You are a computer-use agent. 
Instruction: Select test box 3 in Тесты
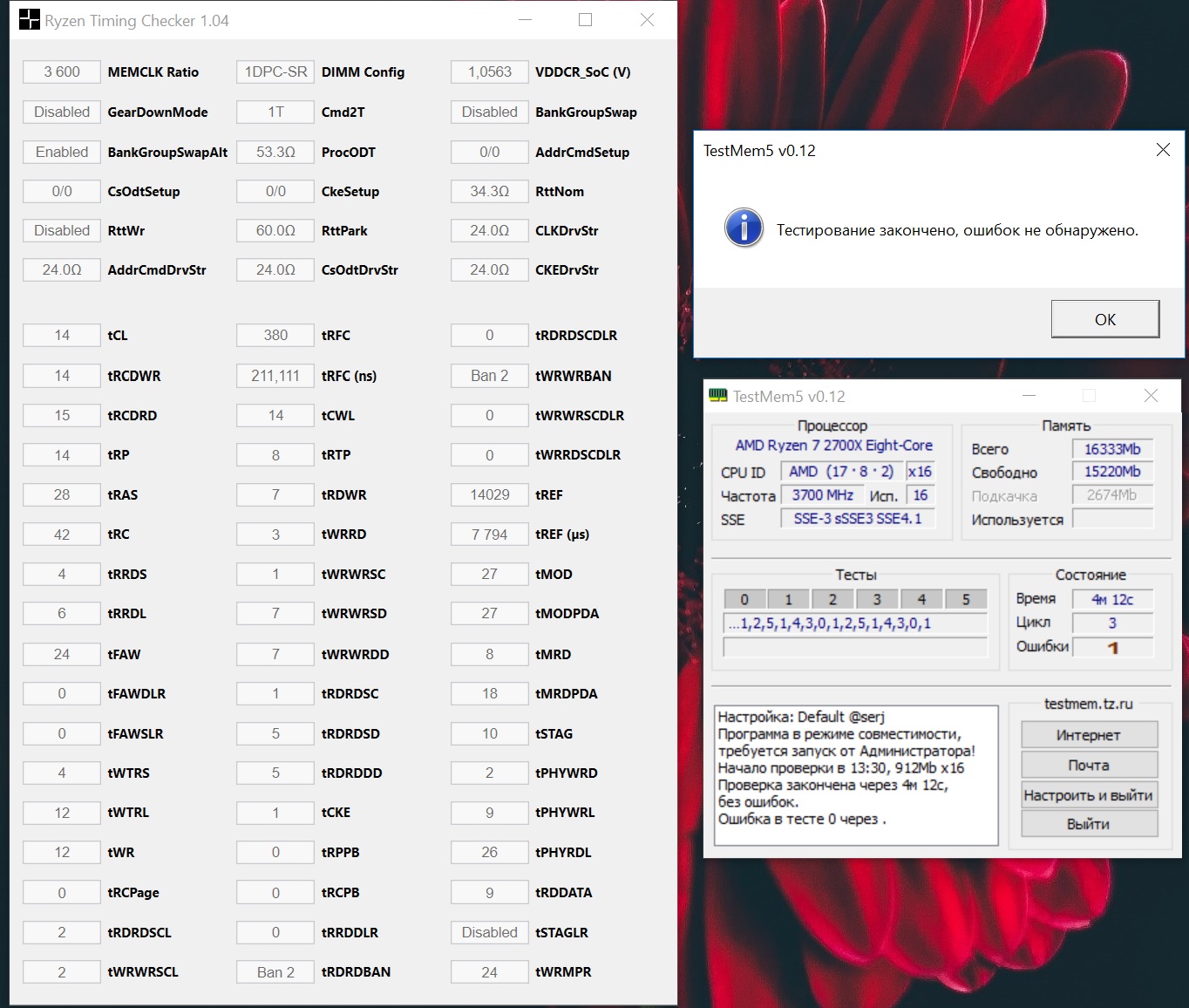[877, 599]
